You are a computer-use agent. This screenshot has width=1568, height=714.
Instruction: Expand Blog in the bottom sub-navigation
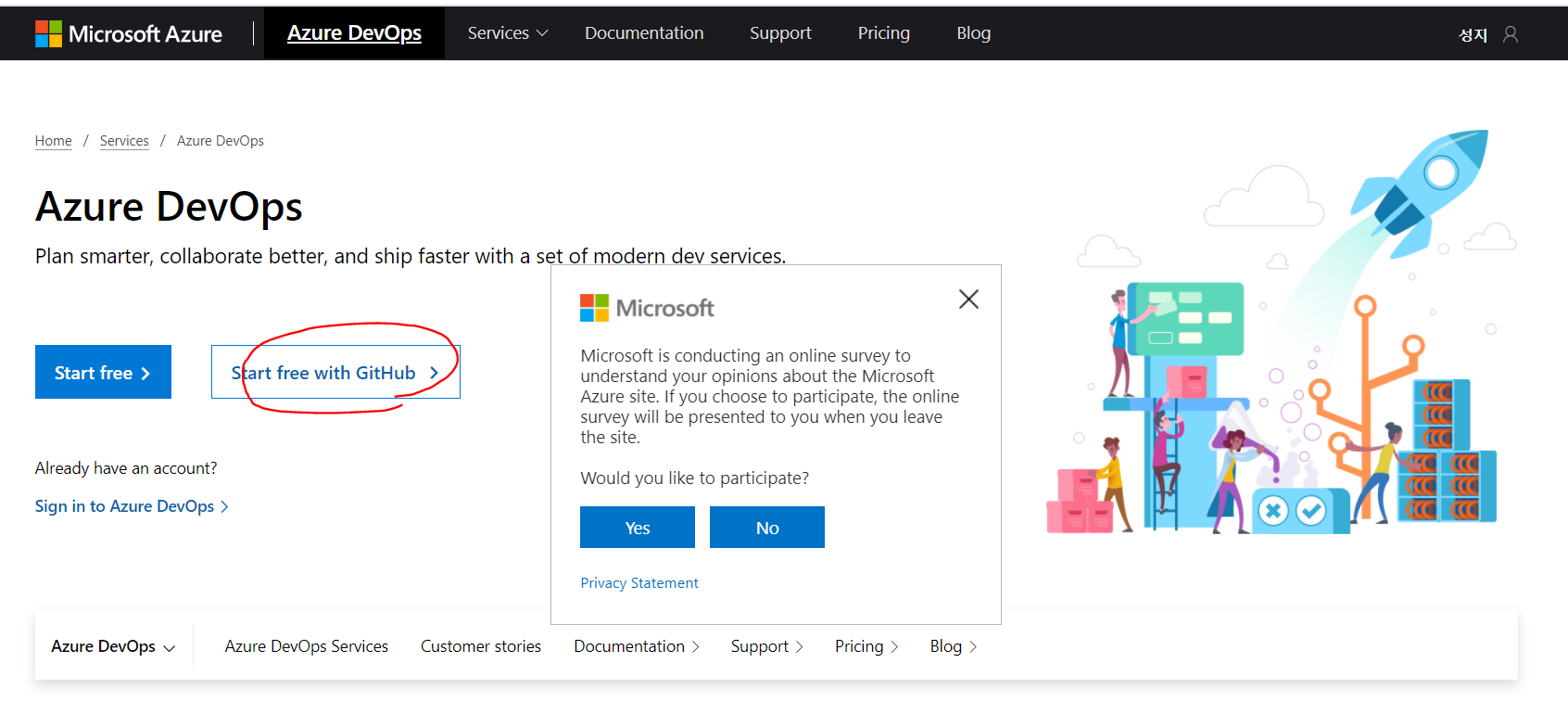[x=954, y=646]
